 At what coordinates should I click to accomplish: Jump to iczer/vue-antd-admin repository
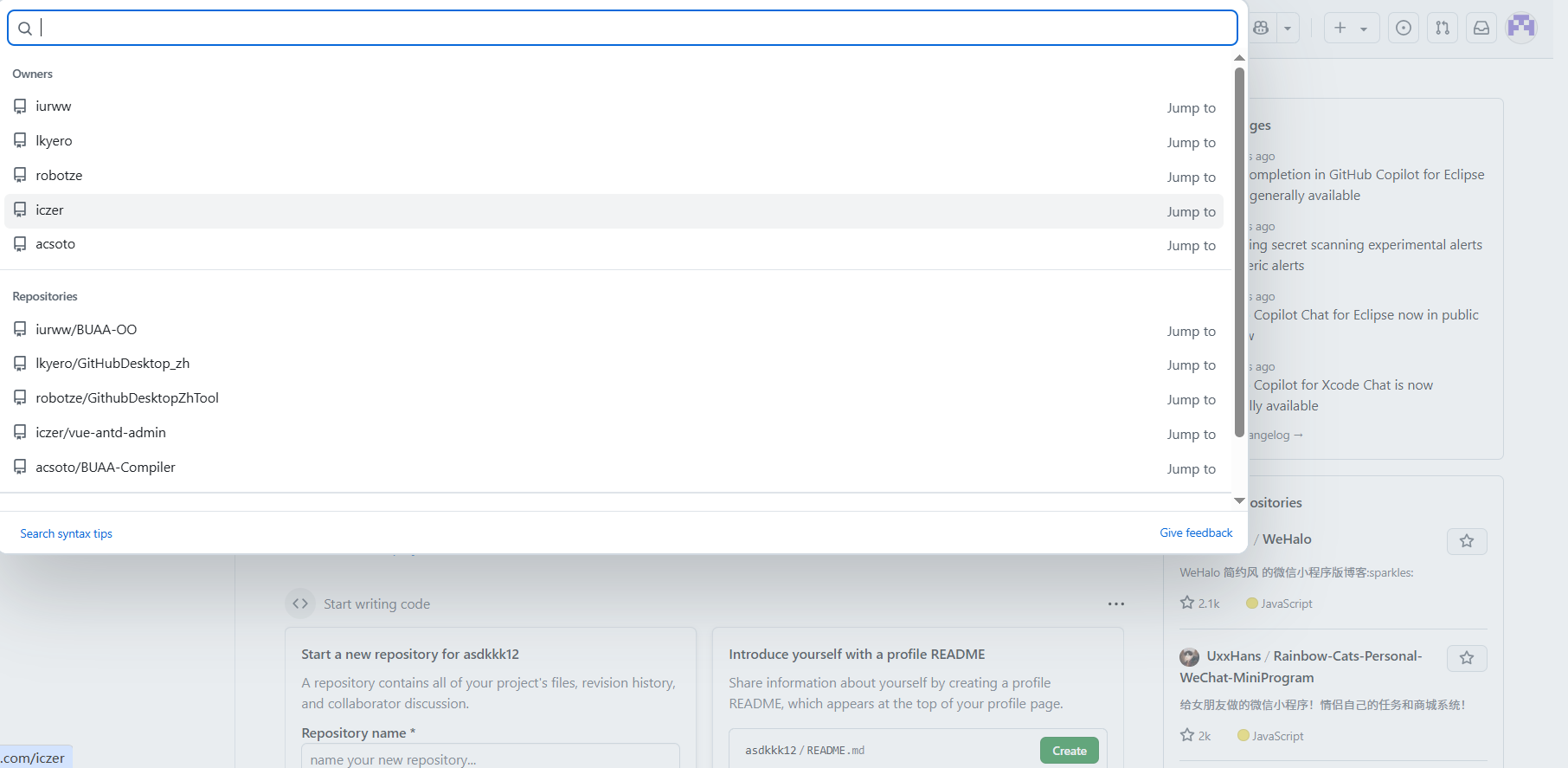[x=614, y=433]
